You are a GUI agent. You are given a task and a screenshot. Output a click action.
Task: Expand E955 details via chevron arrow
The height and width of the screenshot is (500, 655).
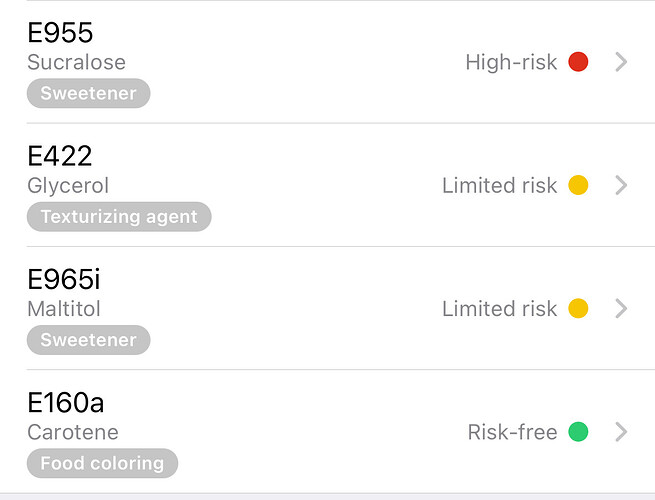pyautogui.click(x=621, y=62)
